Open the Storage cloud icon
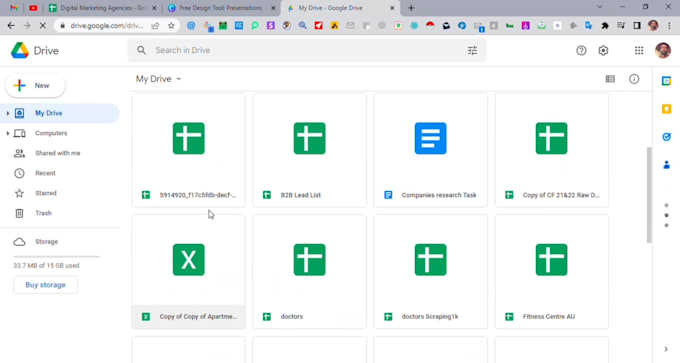The image size is (680, 363). (20, 242)
